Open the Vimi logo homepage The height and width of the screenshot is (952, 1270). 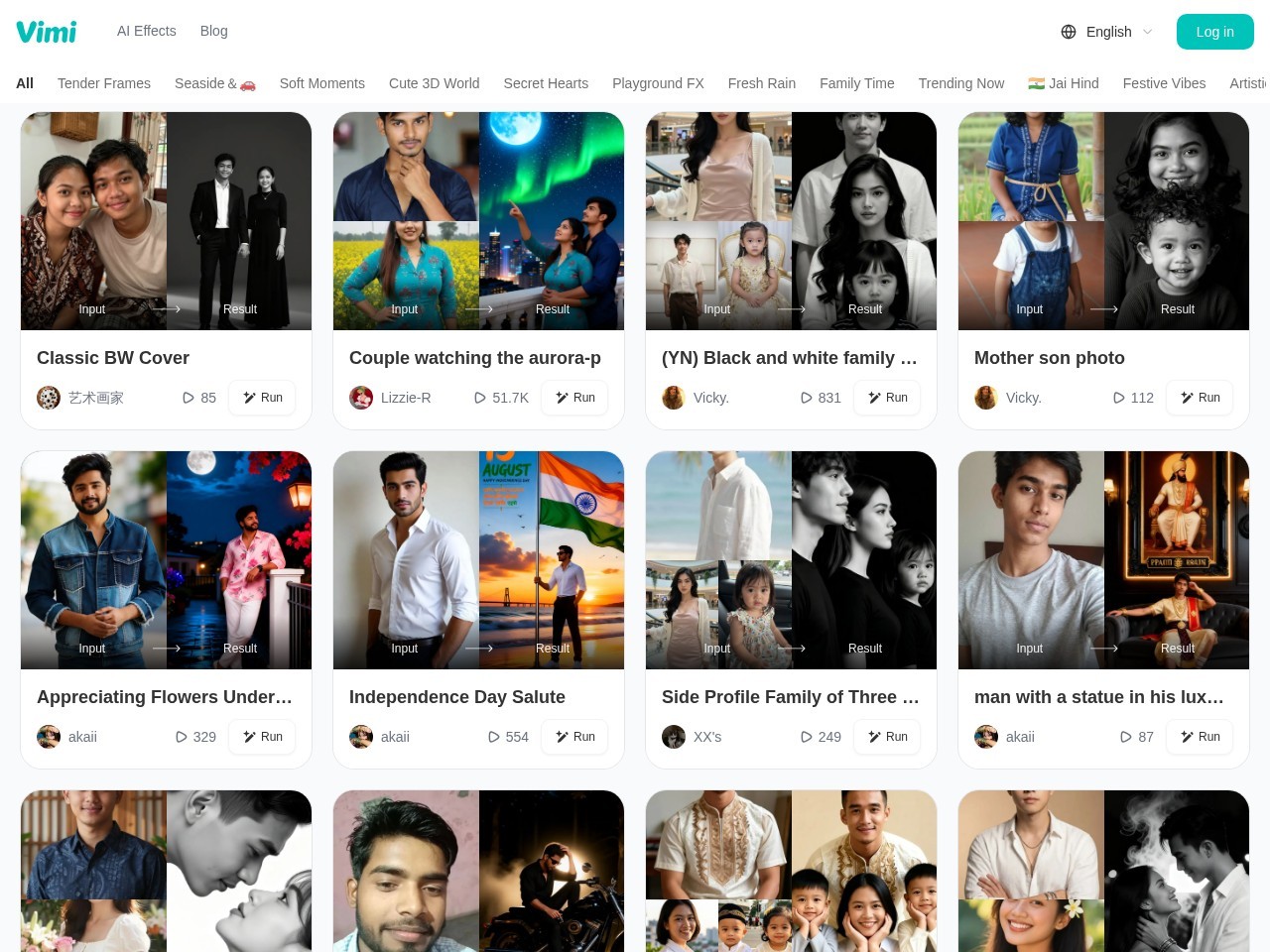pyautogui.click(x=47, y=32)
